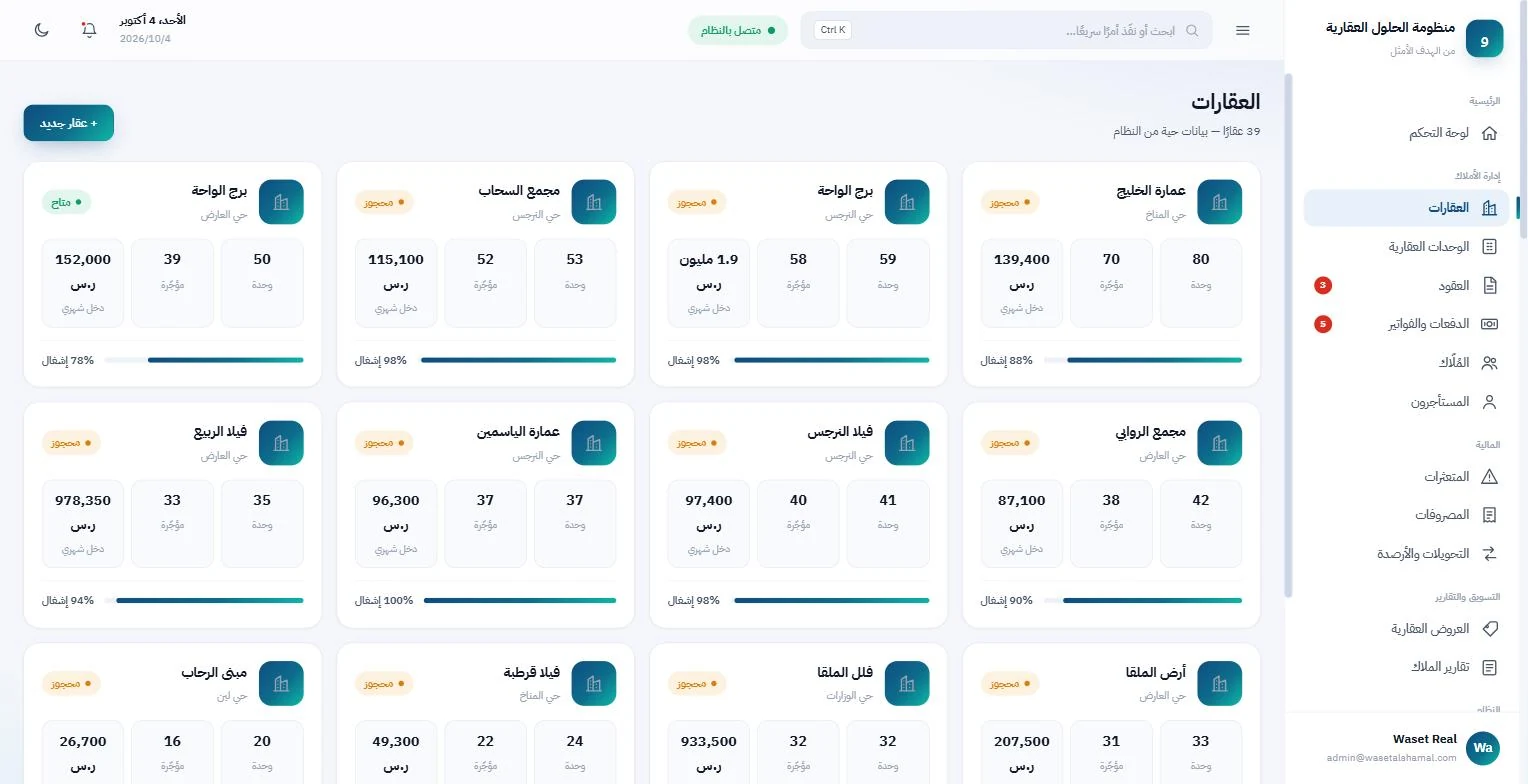Click admin@wasetalahamal.com email text

(1392, 758)
